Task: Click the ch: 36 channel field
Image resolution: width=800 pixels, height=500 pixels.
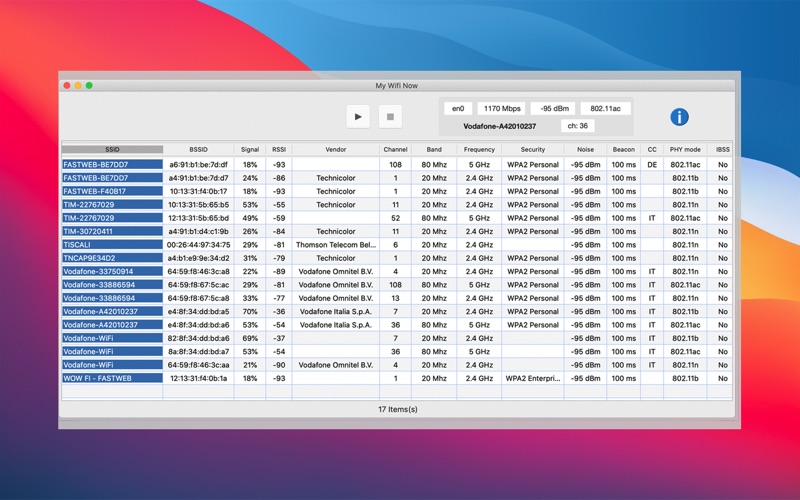Action: [578, 126]
